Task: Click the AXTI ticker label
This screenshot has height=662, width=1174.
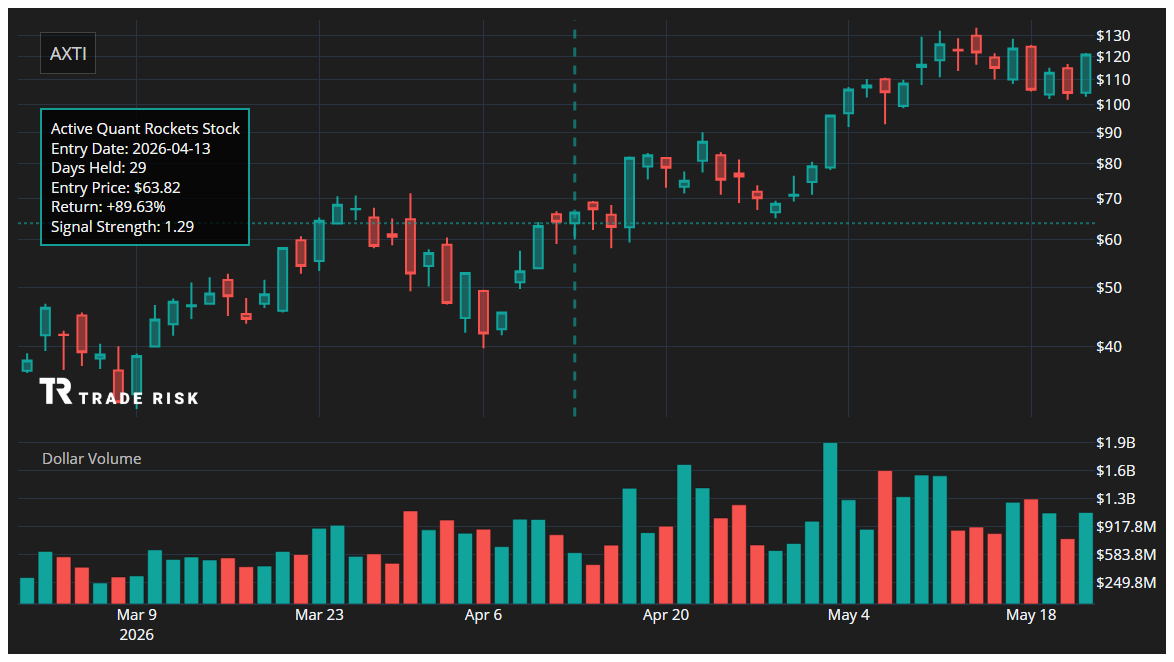Action: coord(68,54)
